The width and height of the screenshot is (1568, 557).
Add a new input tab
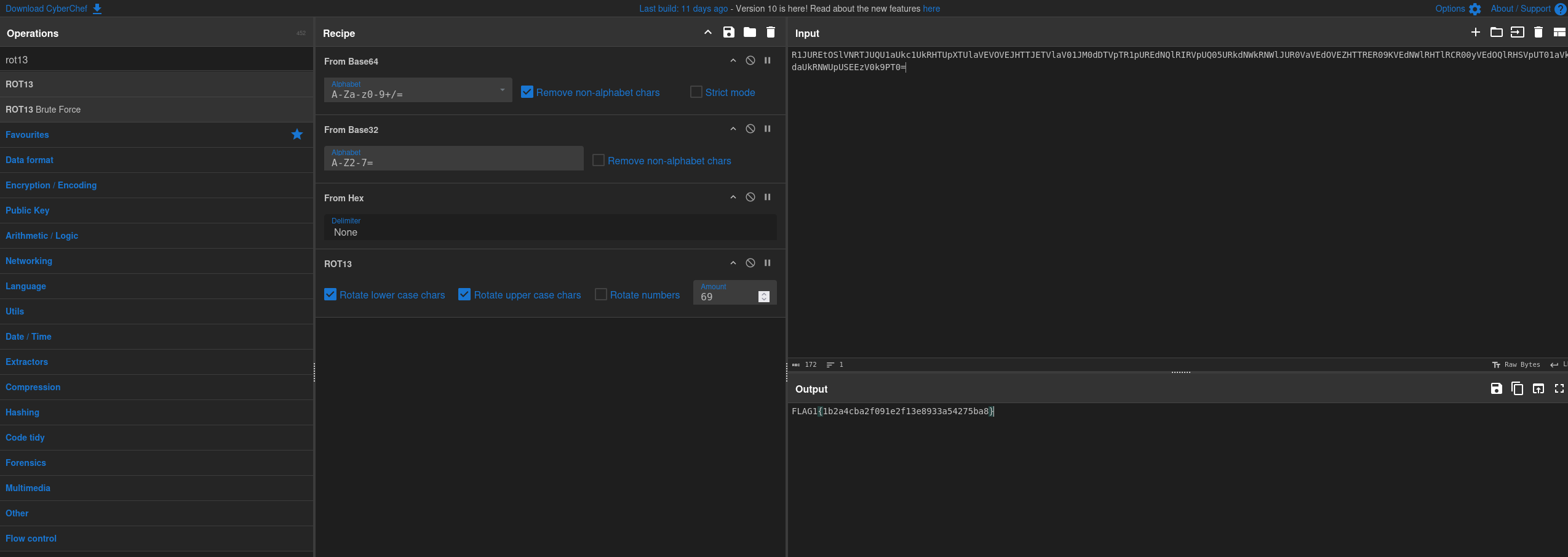(x=1475, y=33)
